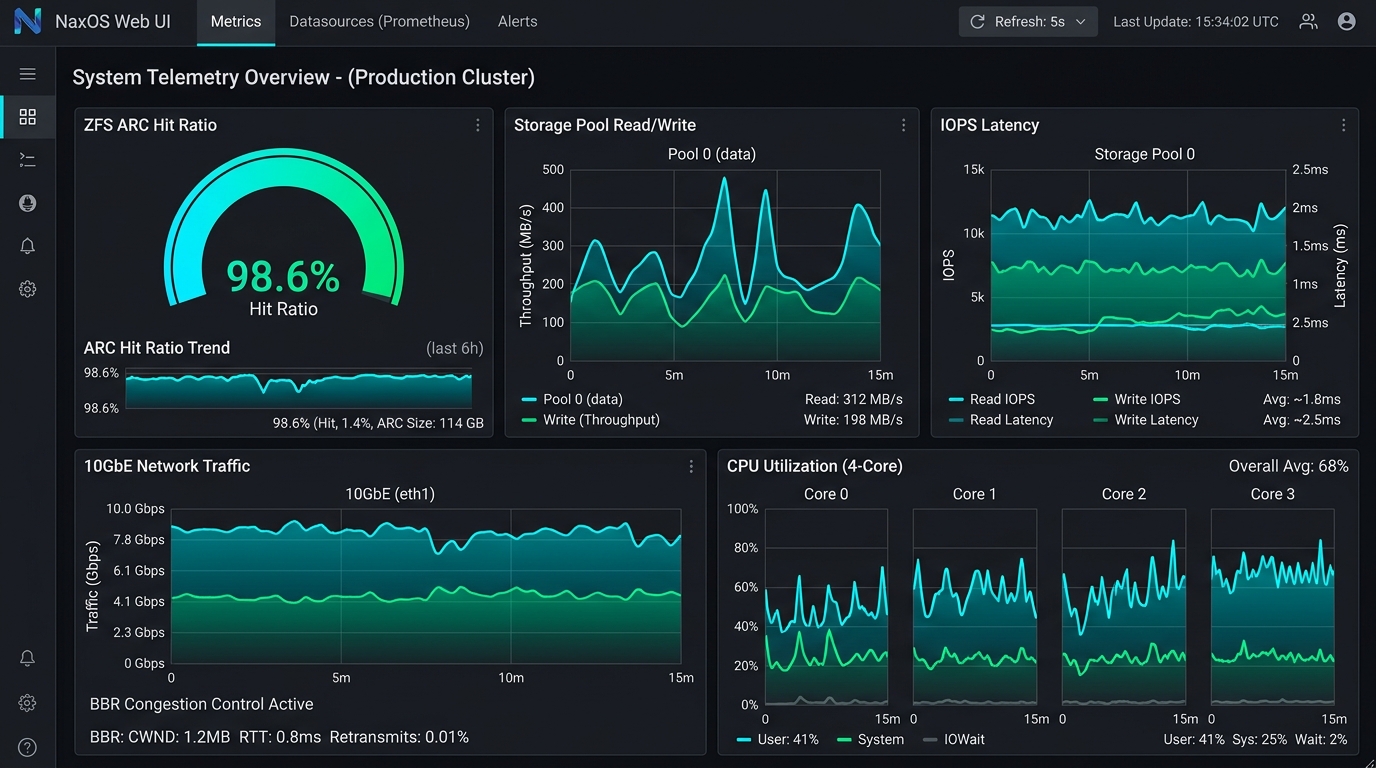Click the lower bell notification icon in sidebar
Viewport: 1376px width, 768px height.
[28, 658]
